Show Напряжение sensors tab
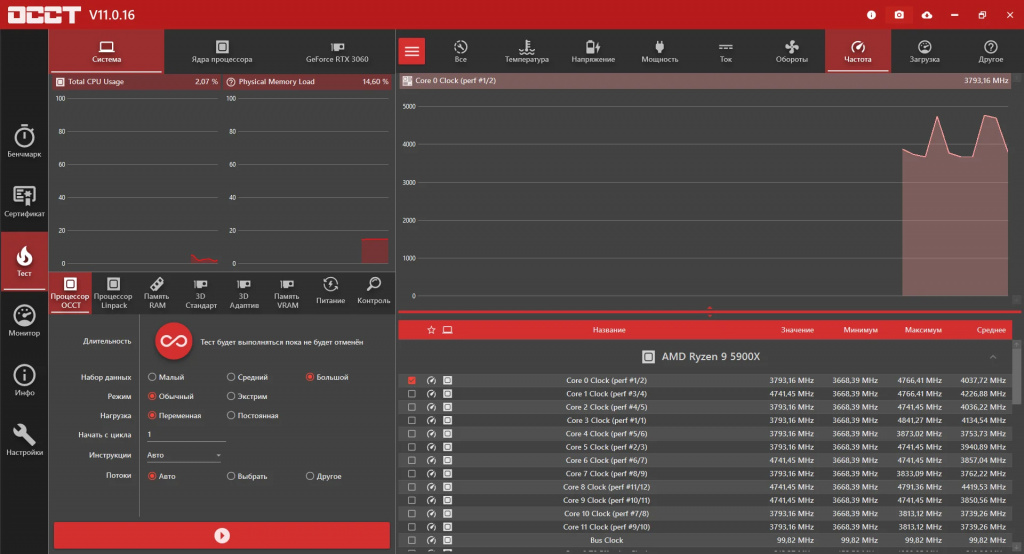The height and width of the screenshot is (554, 1024). click(x=593, y=51)
